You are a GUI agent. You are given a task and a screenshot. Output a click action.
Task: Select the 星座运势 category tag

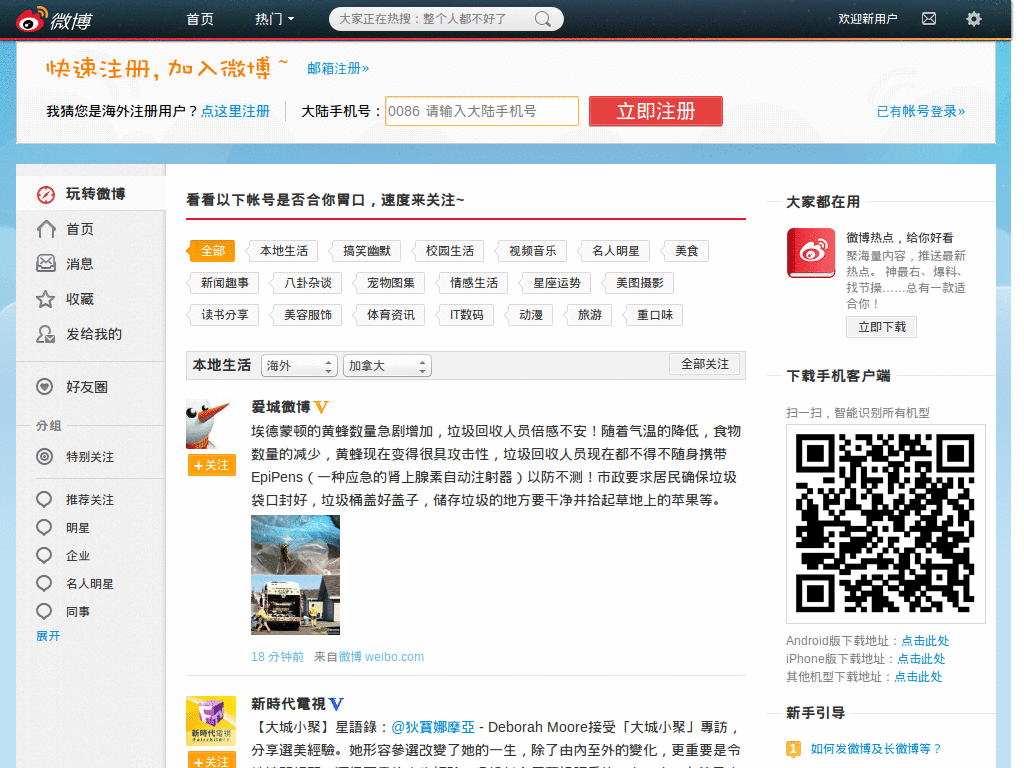pos(556,283)
